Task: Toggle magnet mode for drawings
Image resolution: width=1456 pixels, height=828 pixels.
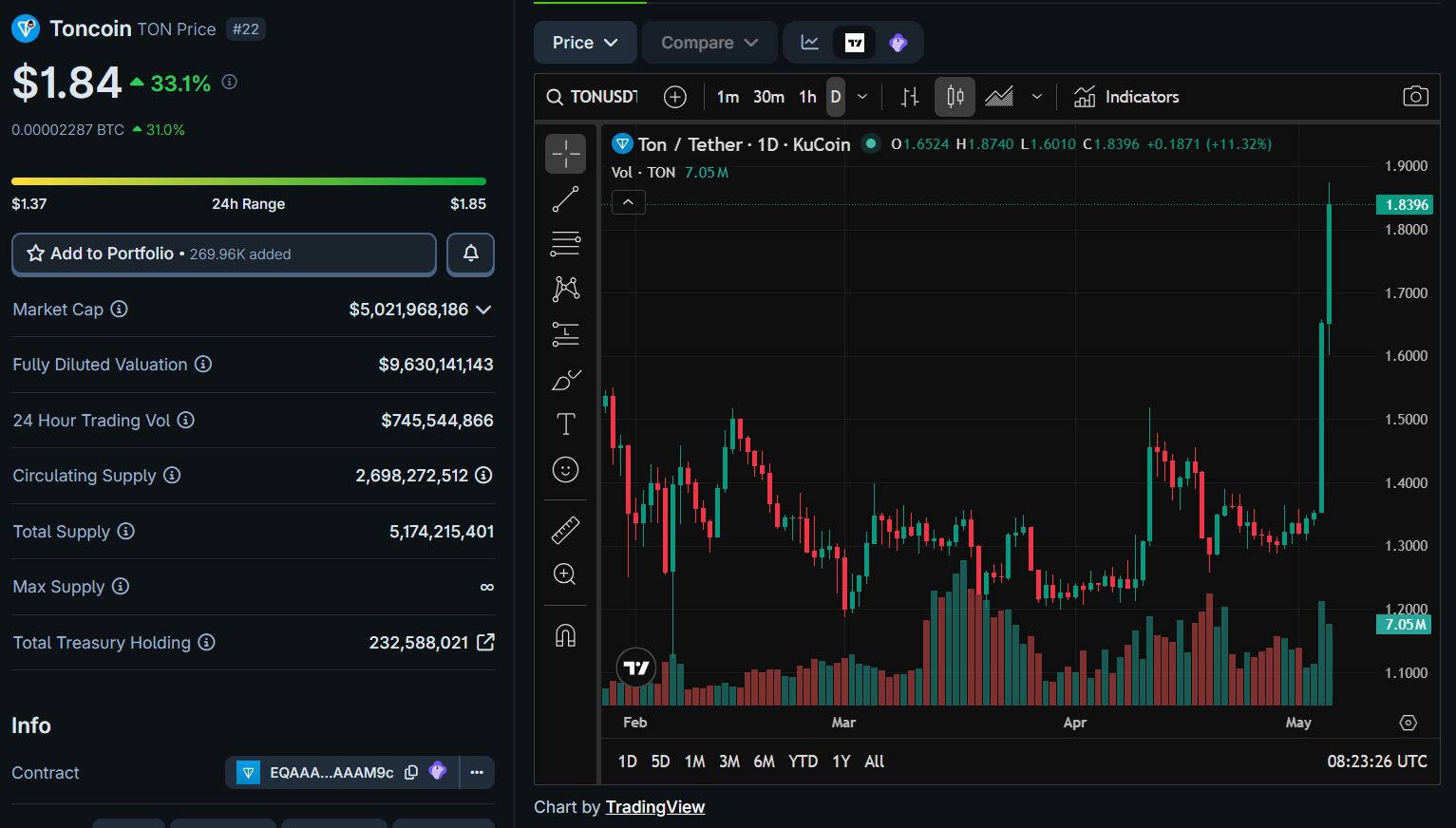Action: coord(565,635)
